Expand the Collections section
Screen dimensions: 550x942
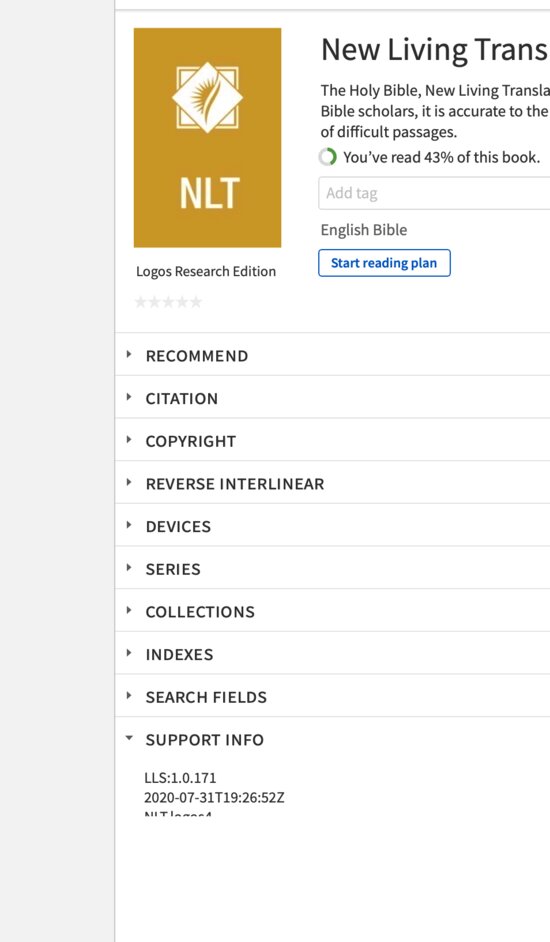click(x=332, y=612)
